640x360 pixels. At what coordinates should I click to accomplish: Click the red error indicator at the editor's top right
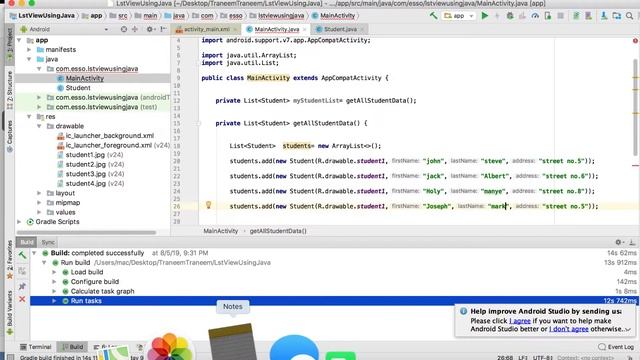click(635, 40)
